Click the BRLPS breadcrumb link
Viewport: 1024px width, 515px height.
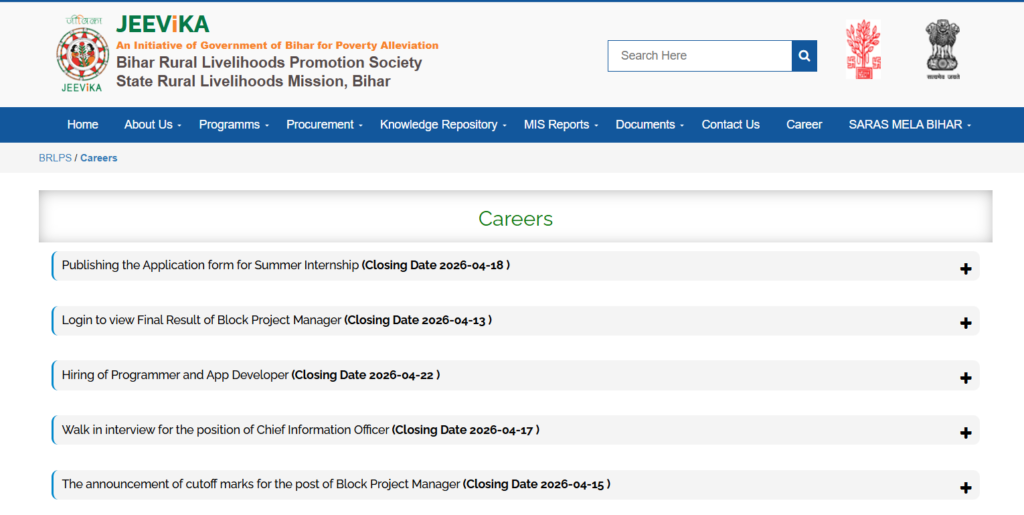tap(55, 158)
